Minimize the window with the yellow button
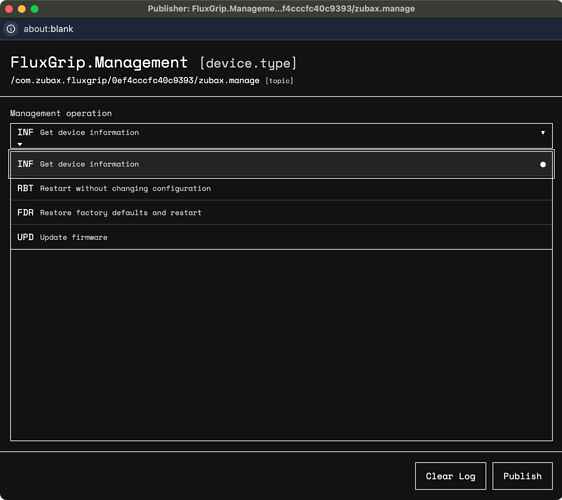Screen dimensions: 562x500 click(x=22, y=9)
